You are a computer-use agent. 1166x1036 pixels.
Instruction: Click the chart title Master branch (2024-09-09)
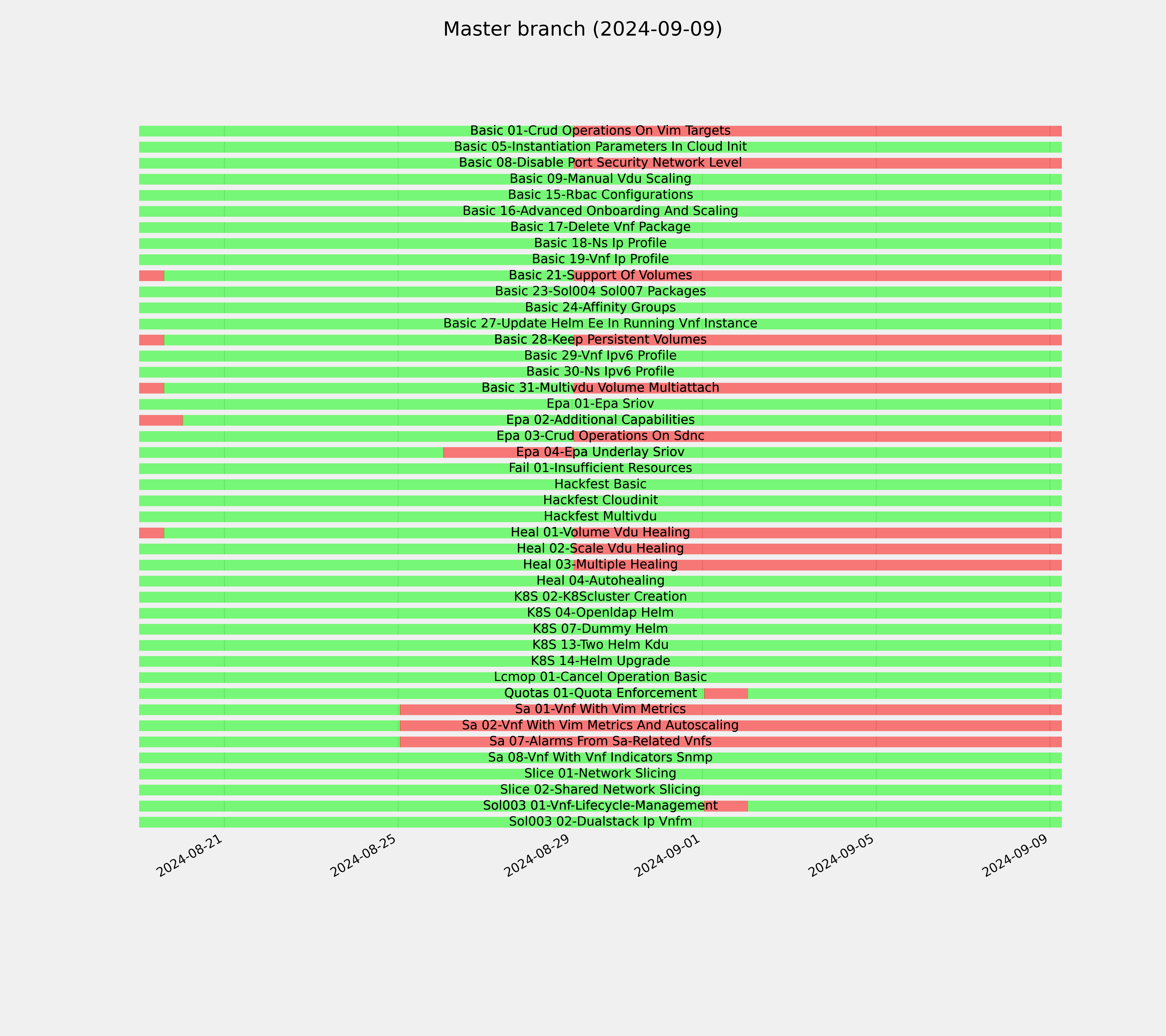tap(582, 29)
